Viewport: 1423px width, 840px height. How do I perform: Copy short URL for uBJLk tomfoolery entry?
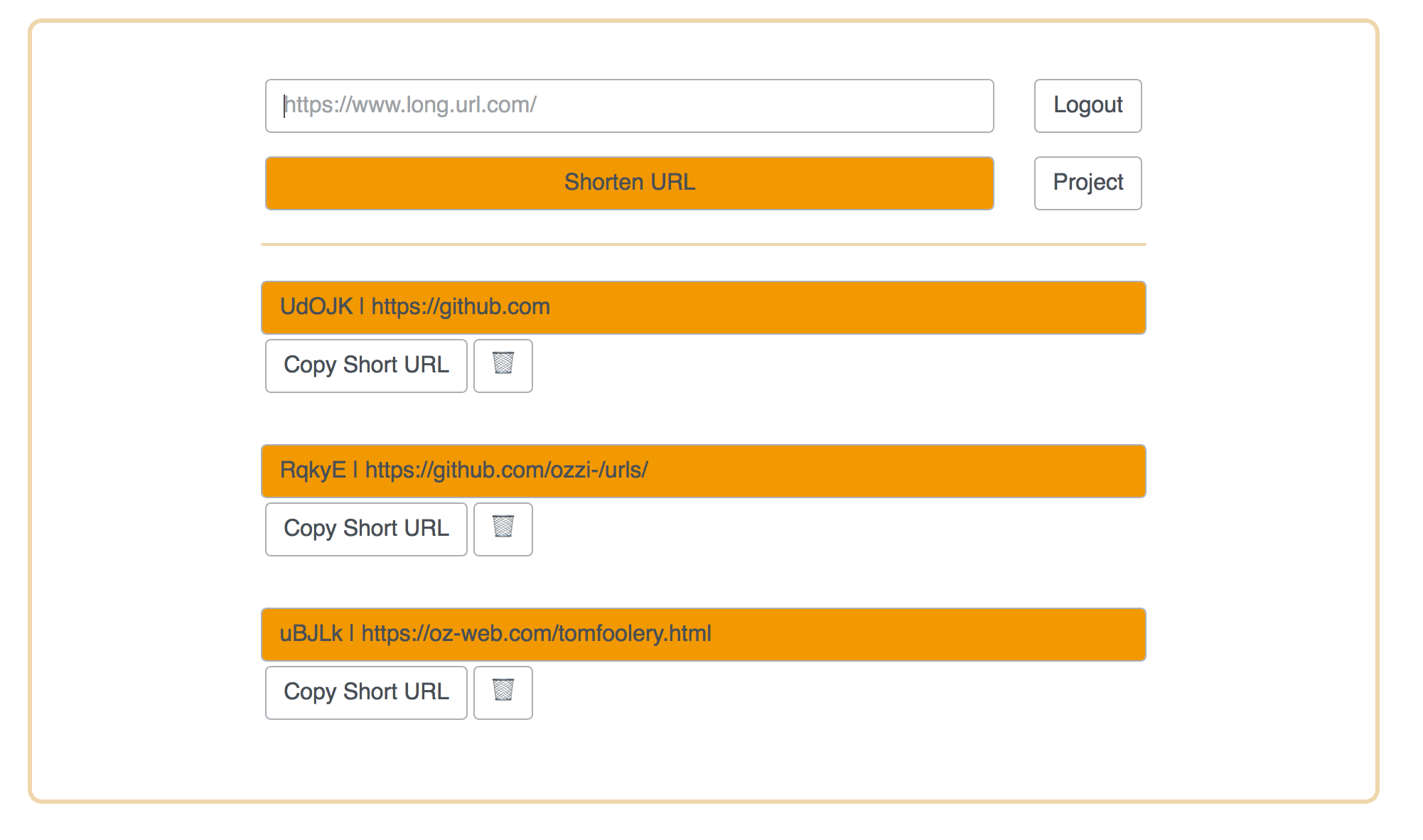(x=366, y=693)
